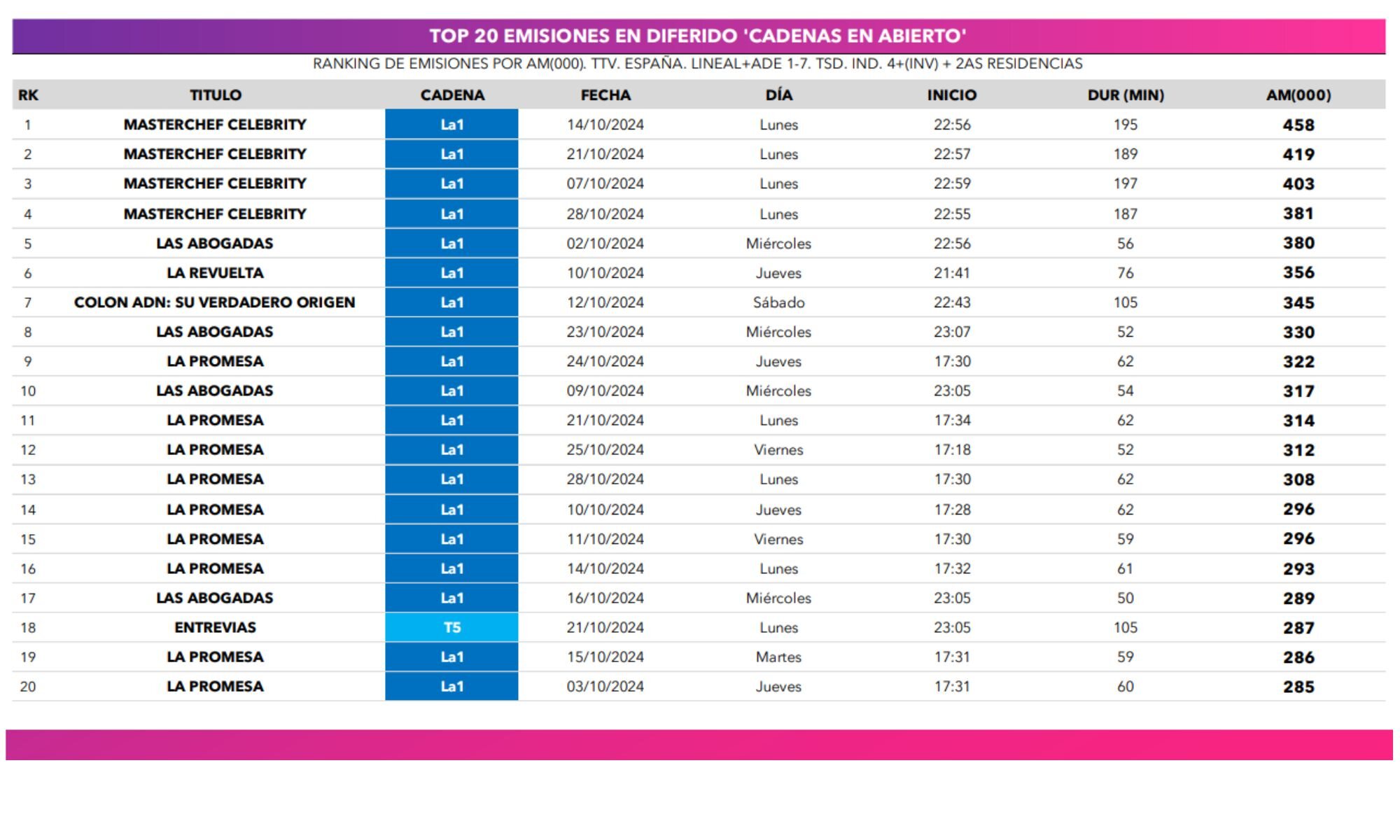Click the Sábado day cell
The height and width of the screenshot is (840, 1400).
pyautogui.click(x=778, y=302)
